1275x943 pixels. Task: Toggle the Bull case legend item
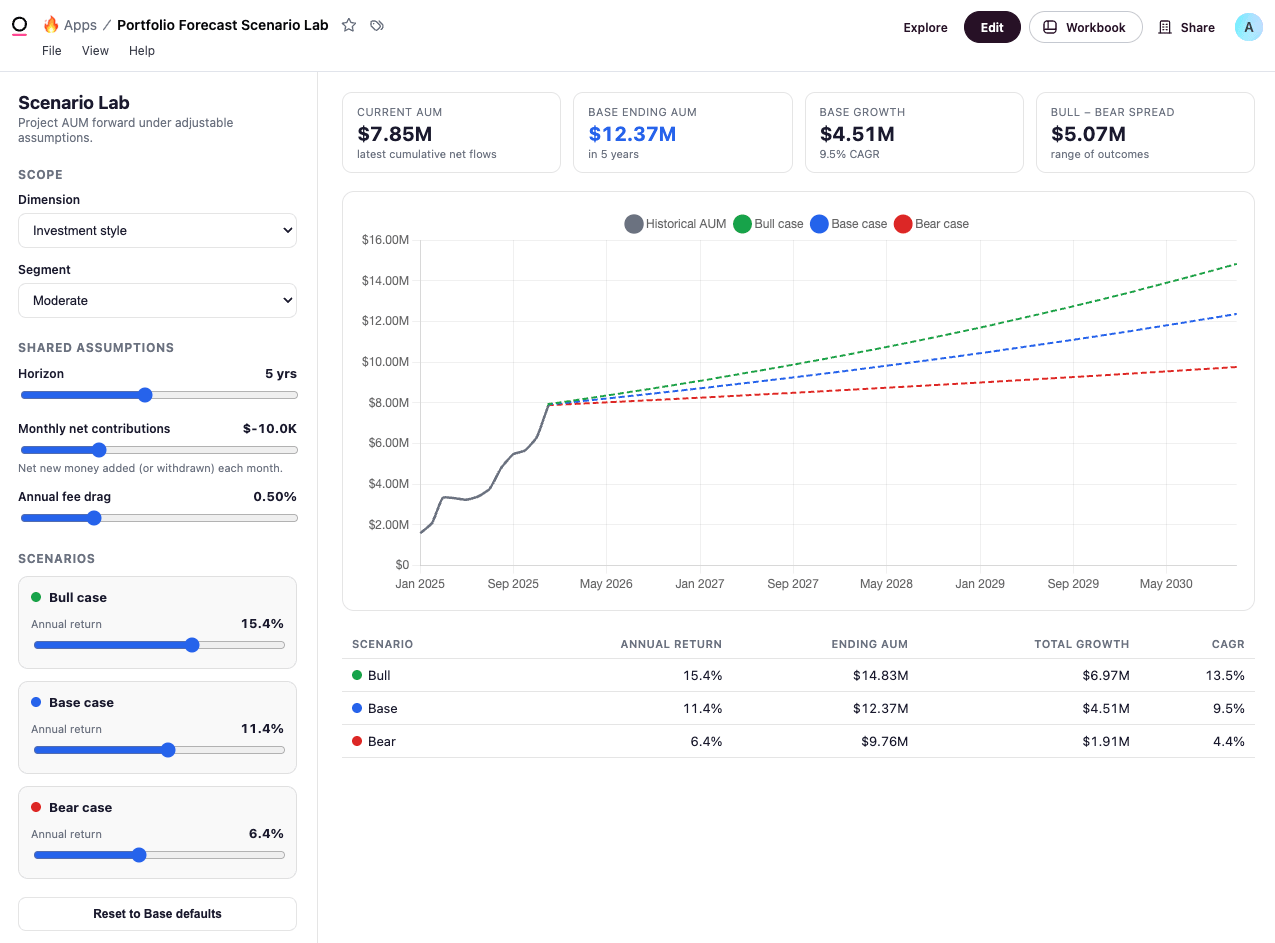click(768, 224)
